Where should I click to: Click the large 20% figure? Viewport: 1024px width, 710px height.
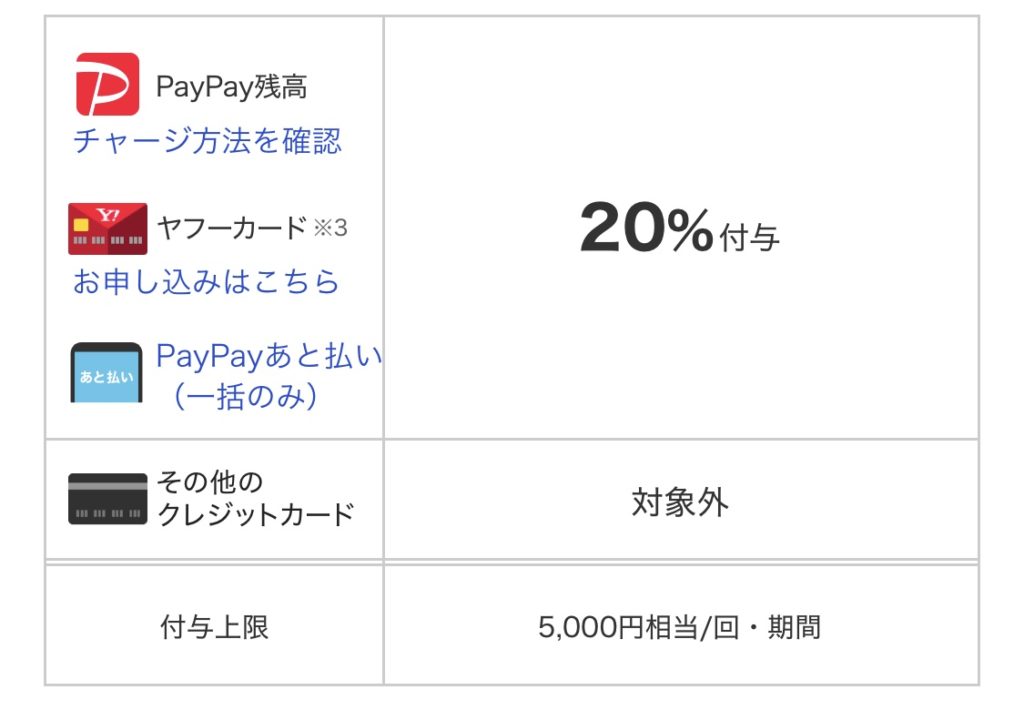646,228
